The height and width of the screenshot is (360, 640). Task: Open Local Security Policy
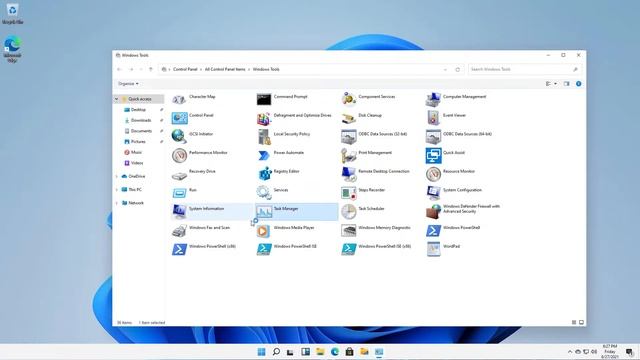(283, 136)
